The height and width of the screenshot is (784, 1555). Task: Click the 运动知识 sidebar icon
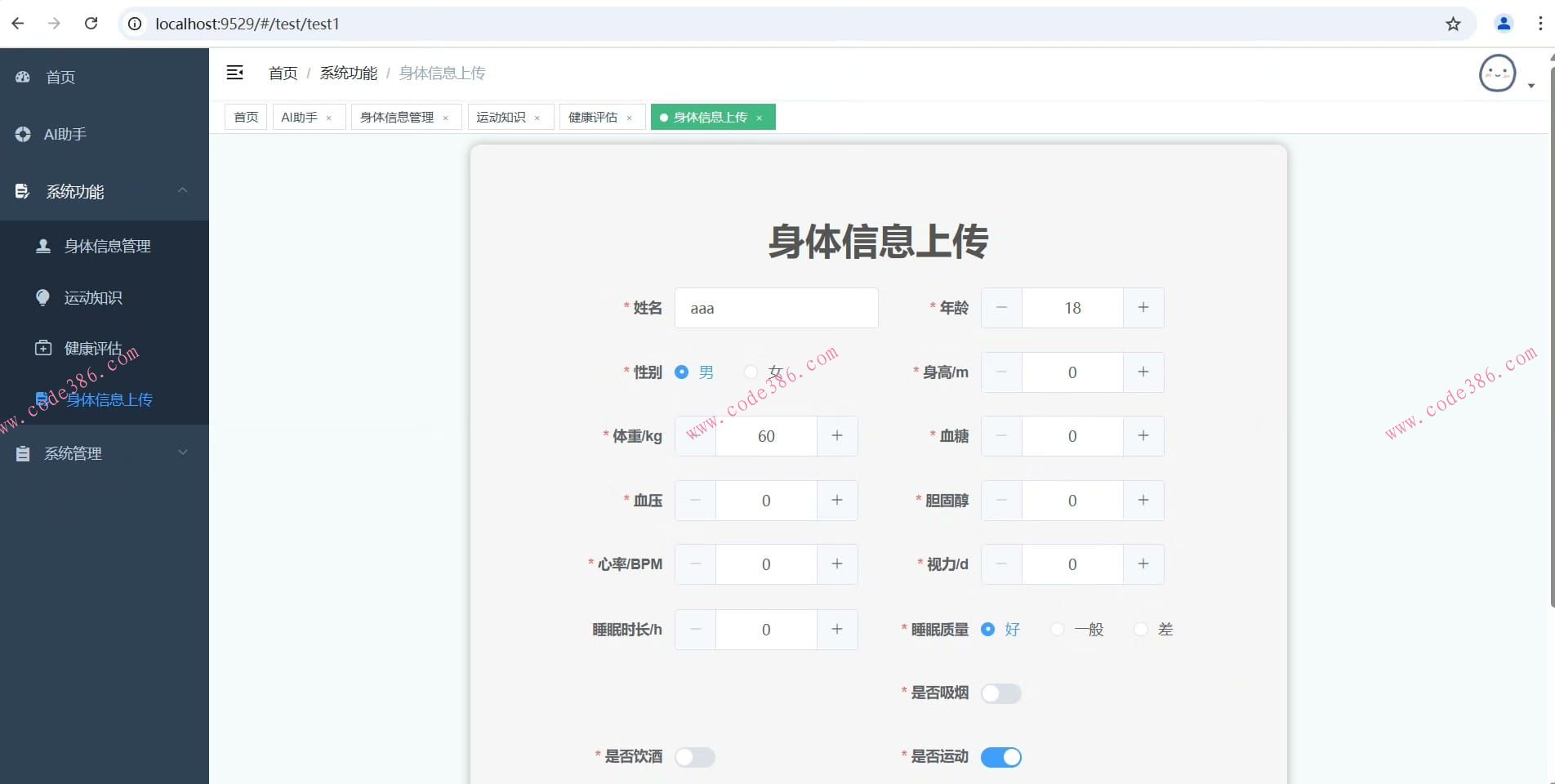click(42, 297)
